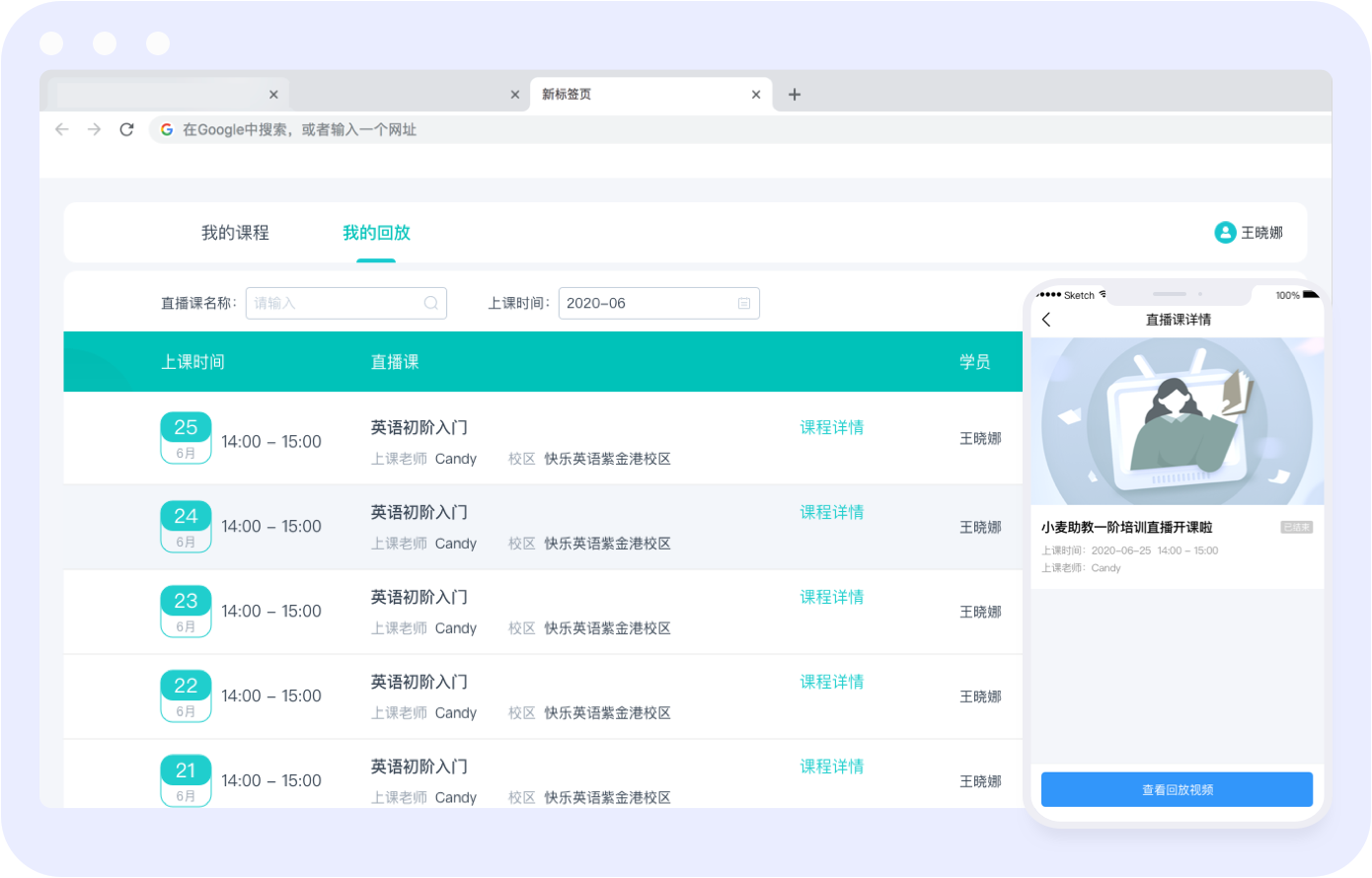
Task: Open 课程详情 for the June 23 class
Action: coord(832,597)
